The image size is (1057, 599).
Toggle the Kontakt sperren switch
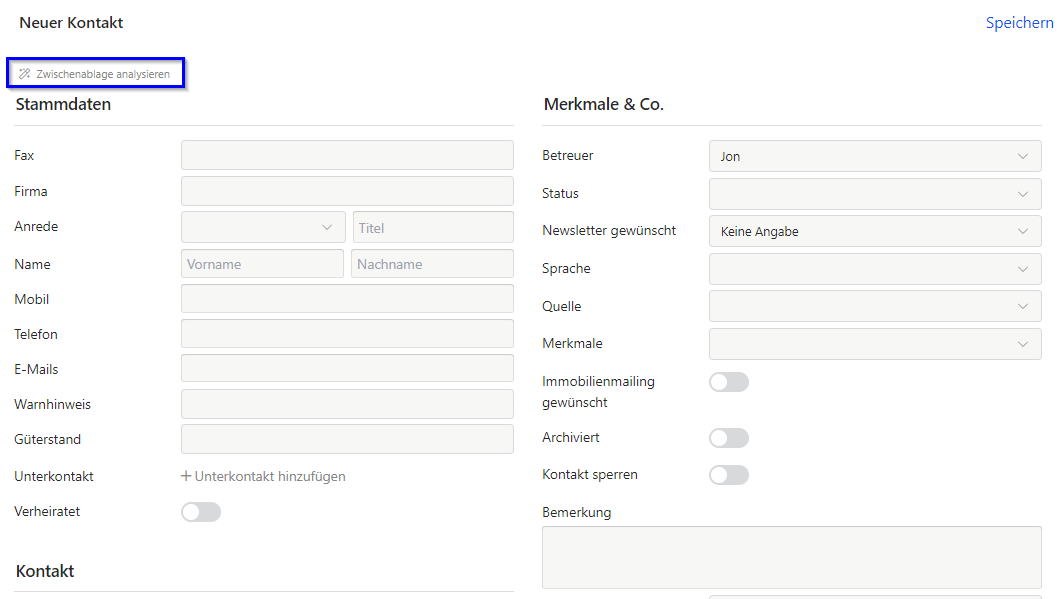point(728,475)
